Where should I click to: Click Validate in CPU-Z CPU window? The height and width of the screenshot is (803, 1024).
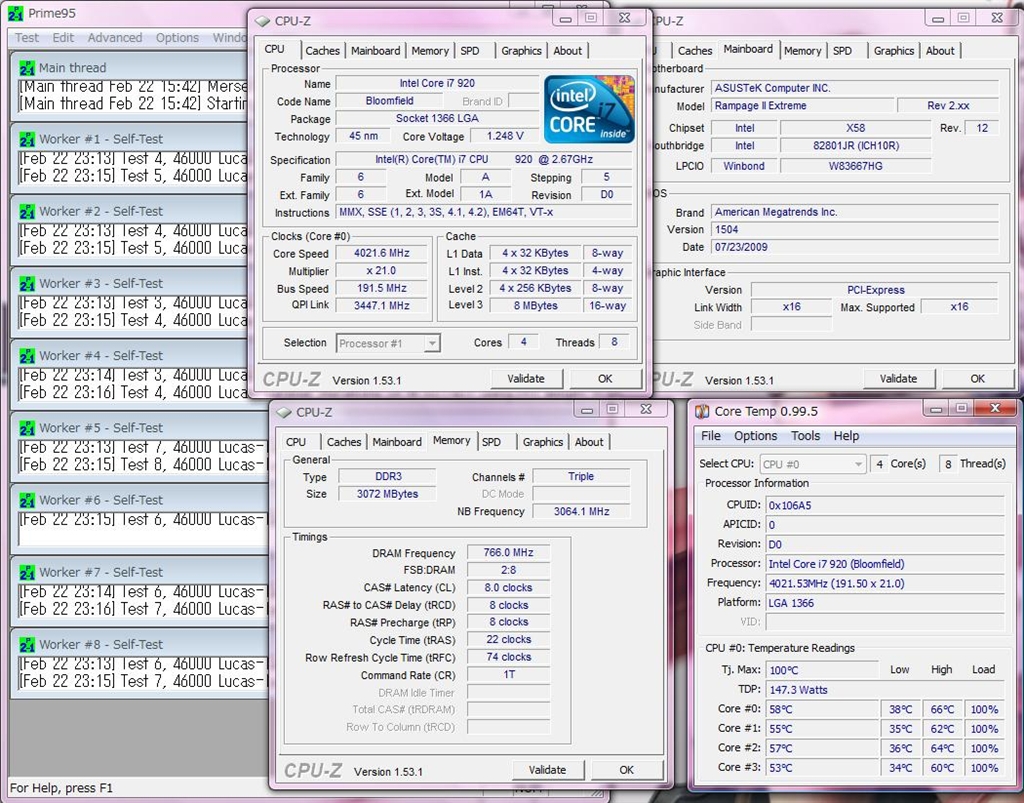click(526, 379)
